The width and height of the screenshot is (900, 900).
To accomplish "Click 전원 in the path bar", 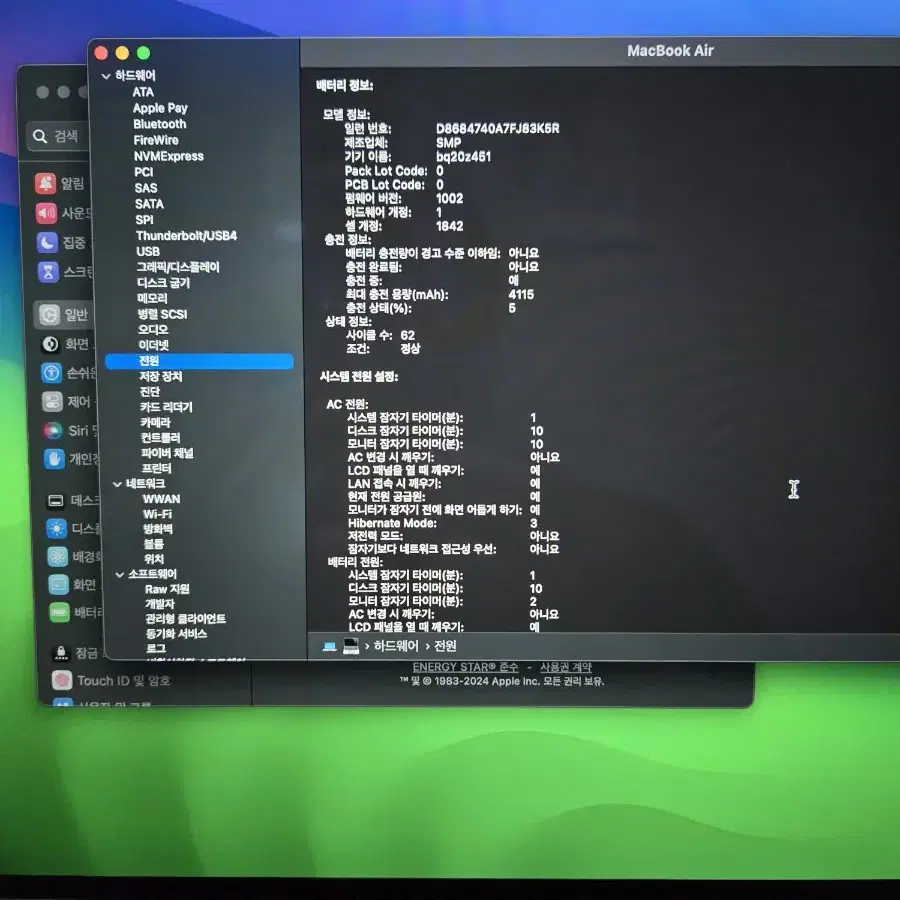I will point(445,646).
